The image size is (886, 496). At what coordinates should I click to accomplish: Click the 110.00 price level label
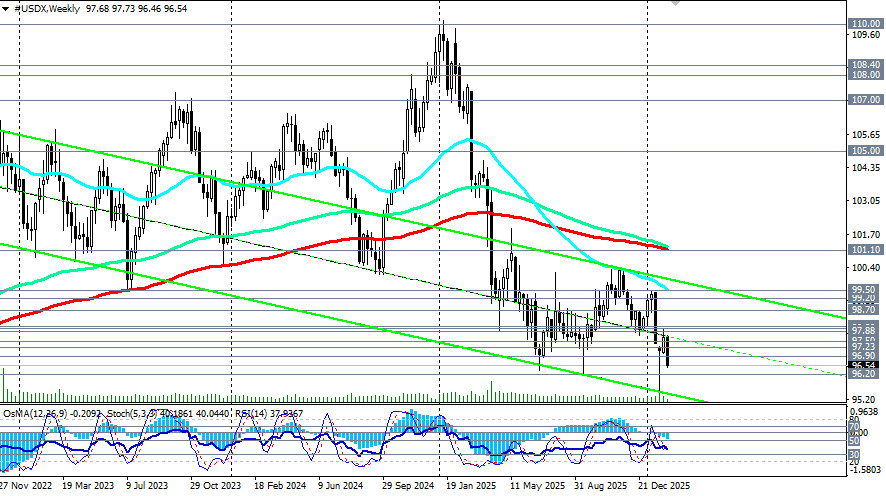coord(866,24)
